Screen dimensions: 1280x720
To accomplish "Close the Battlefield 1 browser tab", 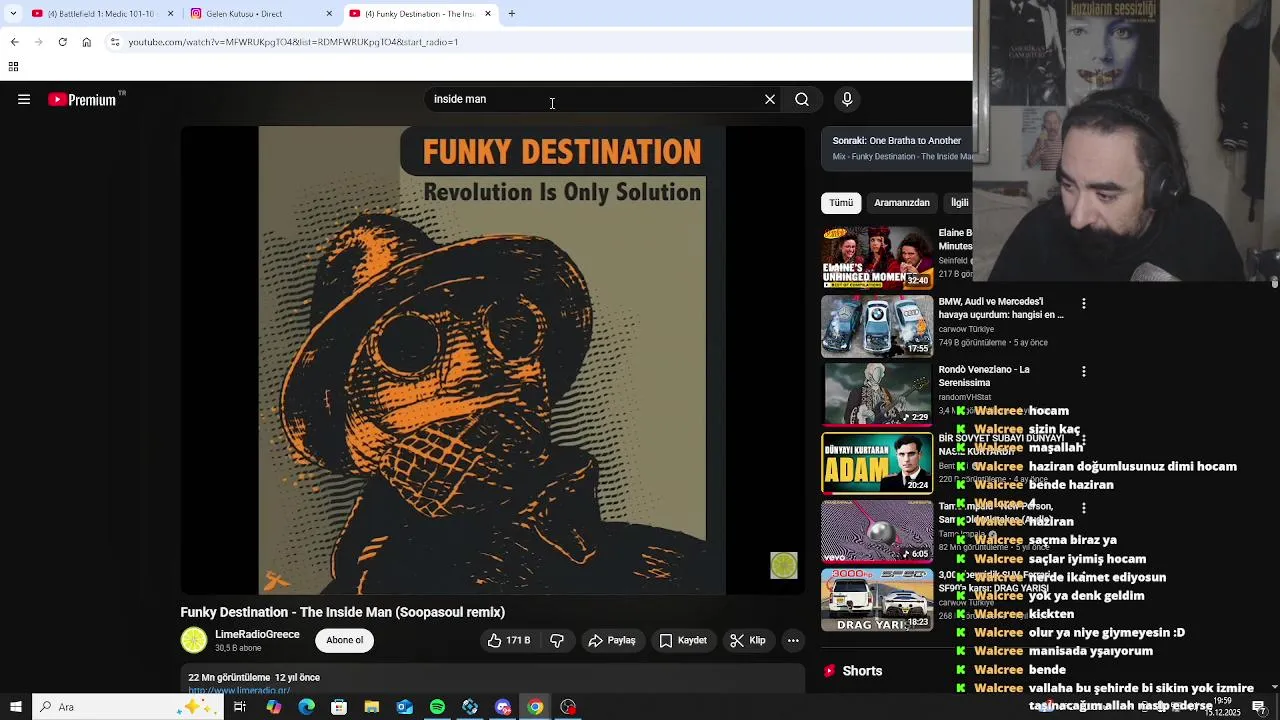I will pyautogui.click(x=170, y=14).
